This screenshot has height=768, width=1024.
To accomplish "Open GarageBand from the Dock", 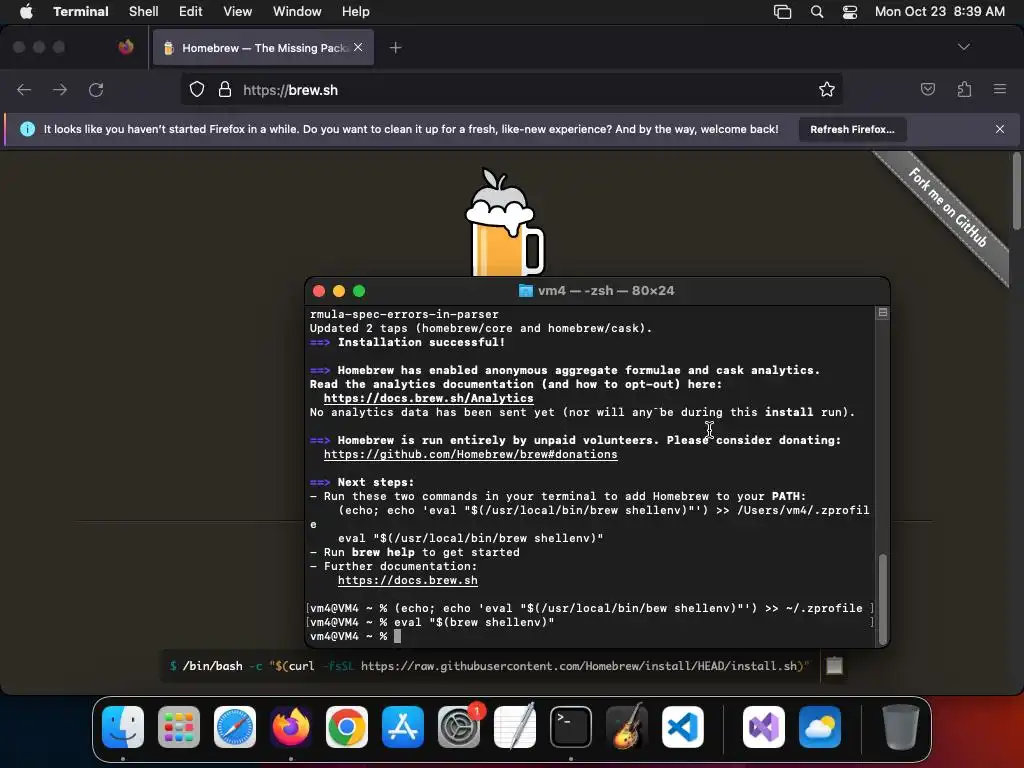I will pos(627,727).
